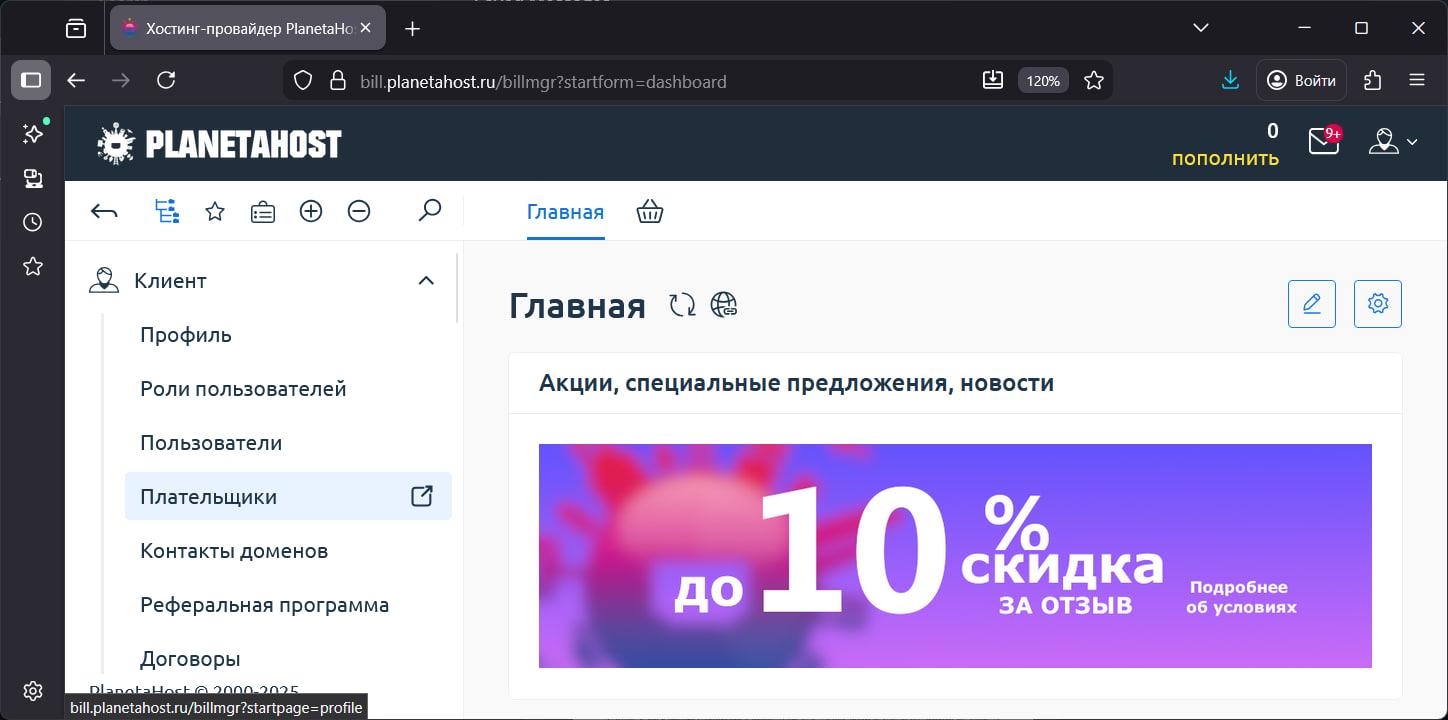This screenshot has width=1448, height=720.
Task: Switch to the Главная tab
Action: (x=565, y=211)
